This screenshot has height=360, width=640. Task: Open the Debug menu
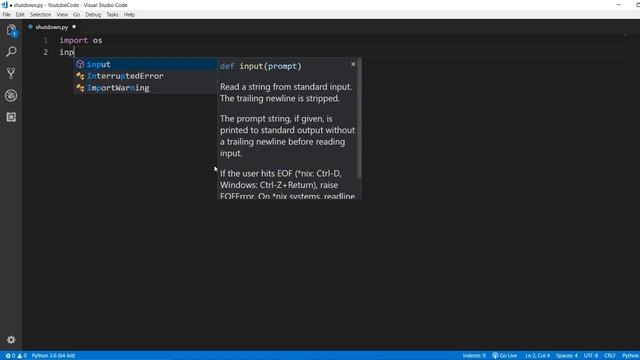[x=93, y=15]
